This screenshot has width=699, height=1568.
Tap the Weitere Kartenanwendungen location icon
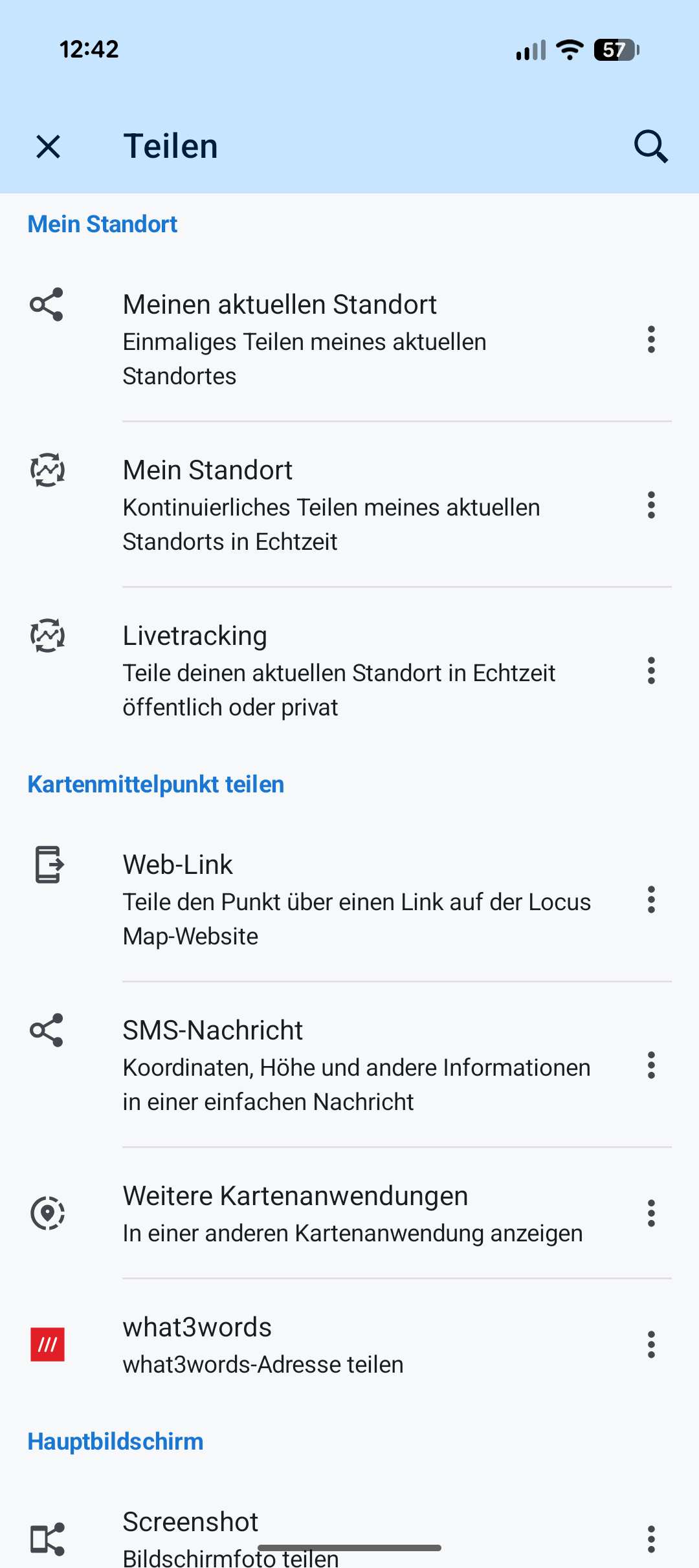pos(47,1213)
